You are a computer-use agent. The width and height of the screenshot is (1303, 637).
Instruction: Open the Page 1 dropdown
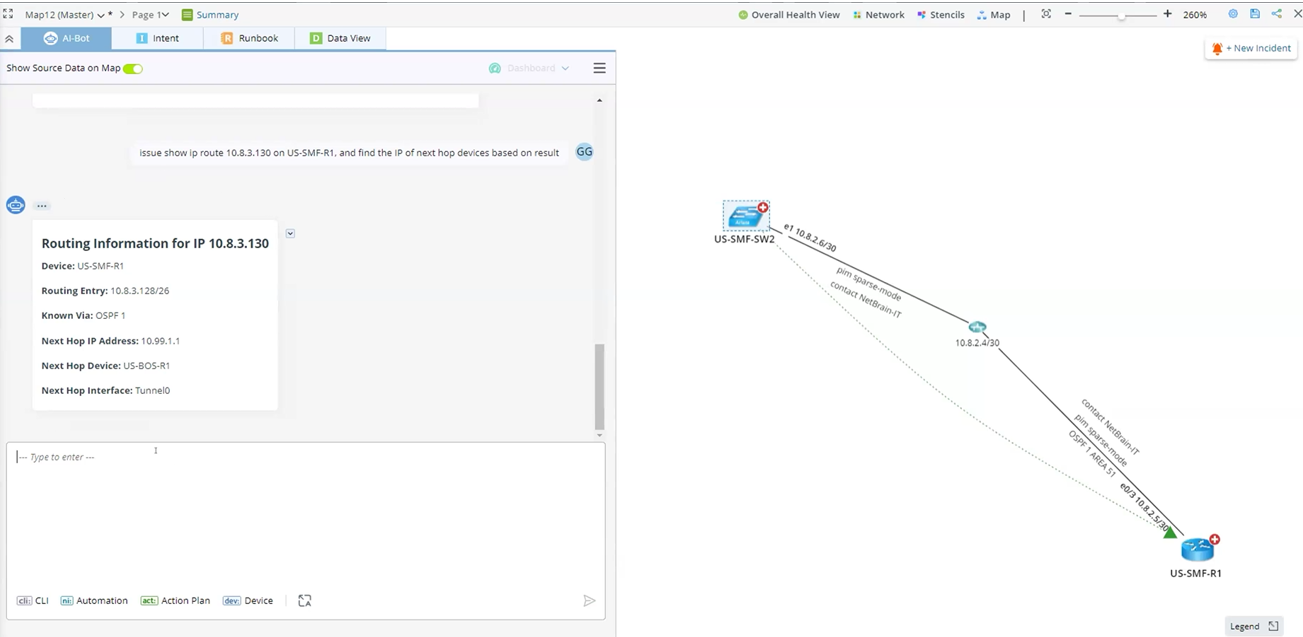(164, 15)
